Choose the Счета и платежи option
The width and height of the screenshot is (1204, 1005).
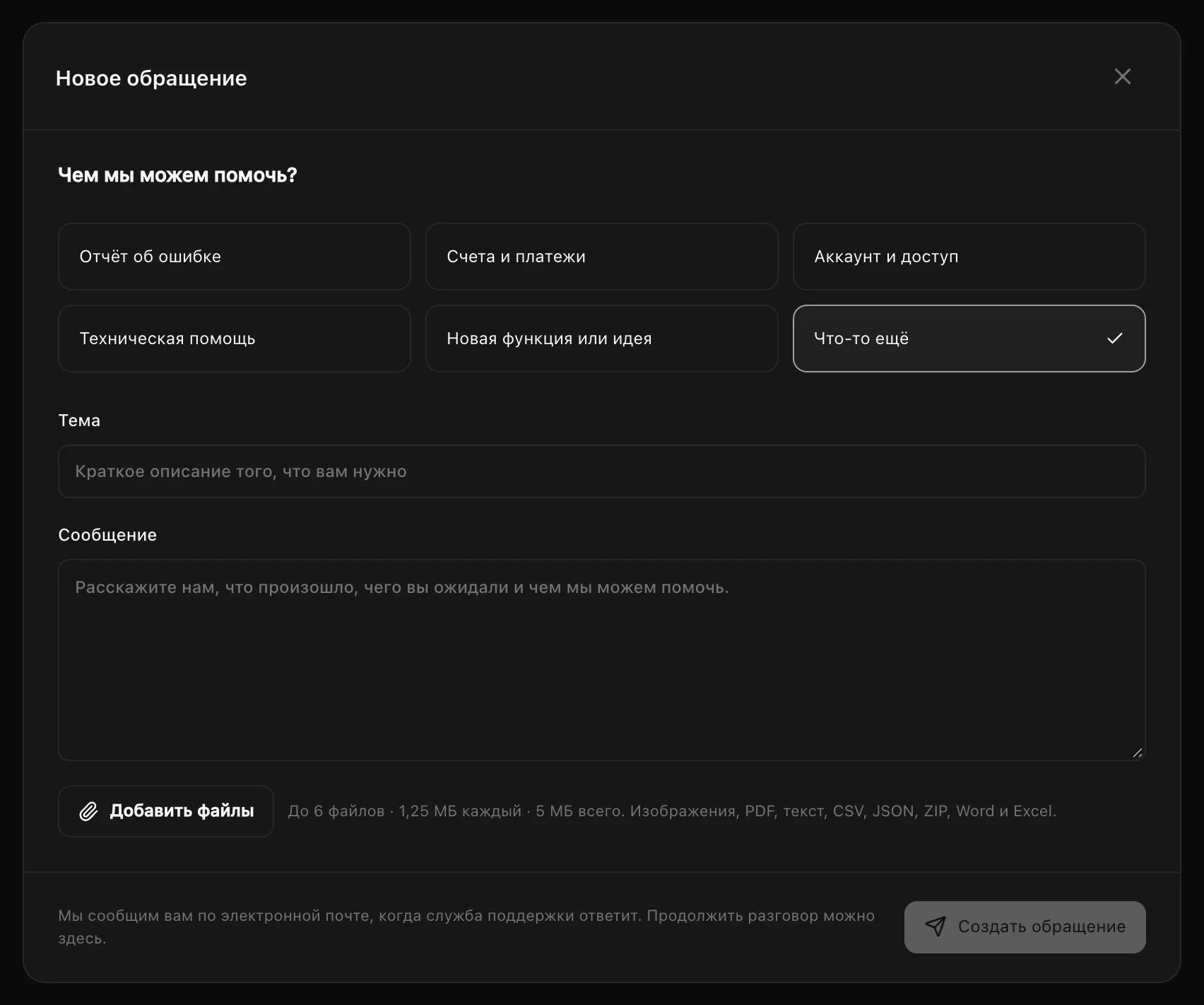click(x=602, y=257)
